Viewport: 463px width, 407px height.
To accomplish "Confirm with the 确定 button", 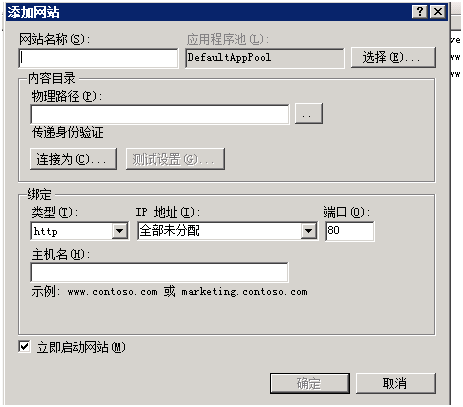I will coord(310,383).
